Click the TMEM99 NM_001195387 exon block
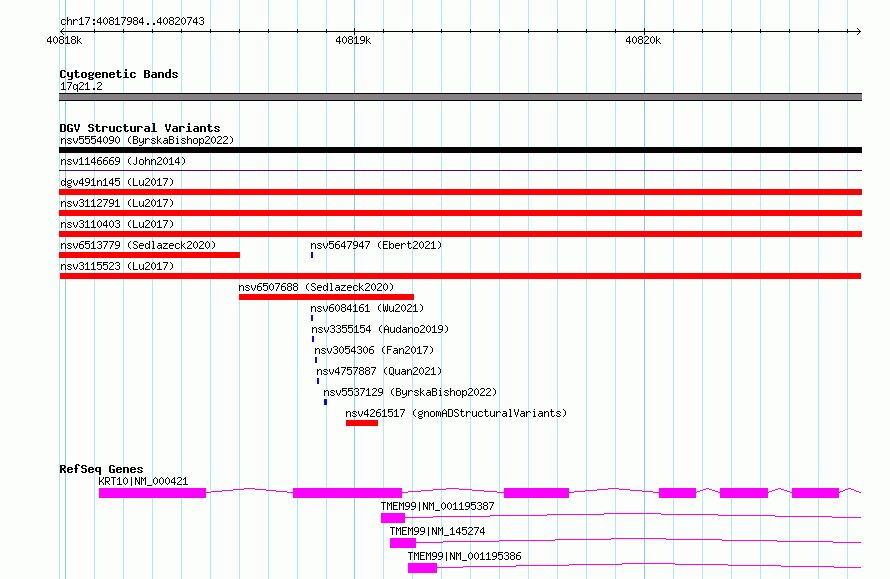This screenshot has height=579, width=890. tap(393, 518)
